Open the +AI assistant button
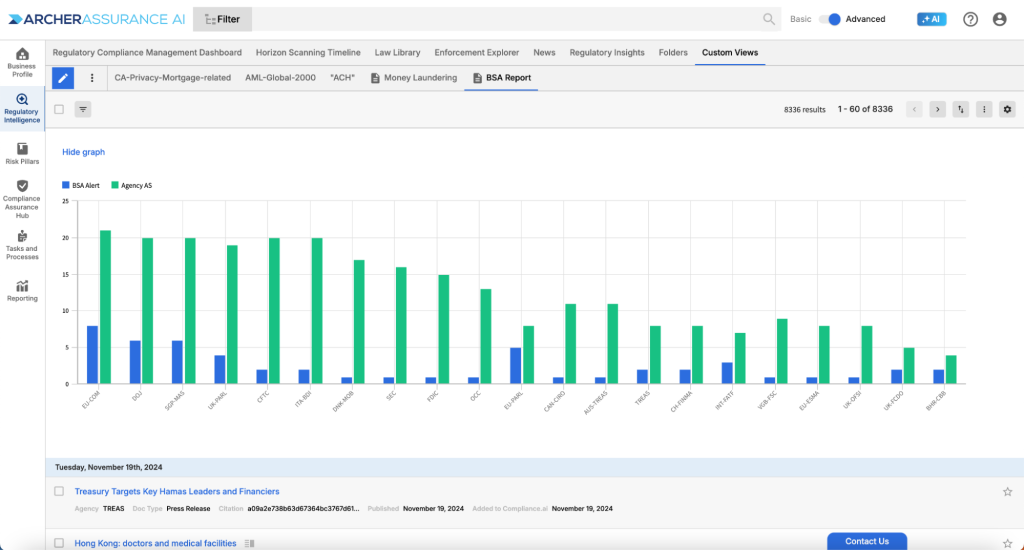This screenshot has width=1024, height=550. 931,19
